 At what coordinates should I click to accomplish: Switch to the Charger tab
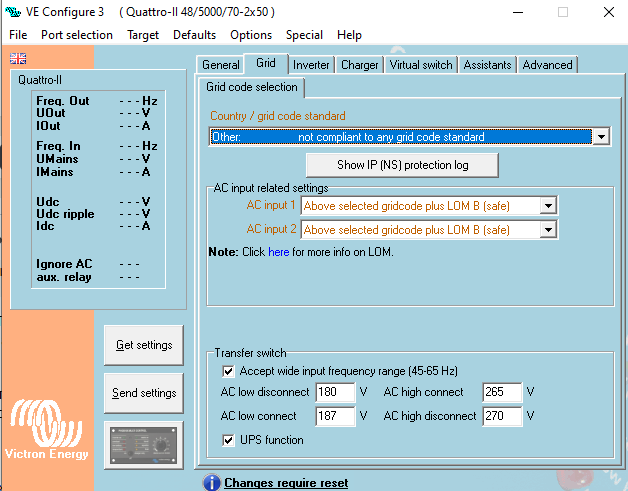[x=360, y=64]
